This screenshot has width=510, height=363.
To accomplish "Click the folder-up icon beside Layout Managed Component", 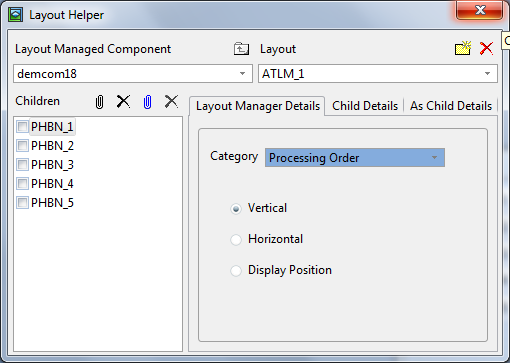I will point(241,49).
